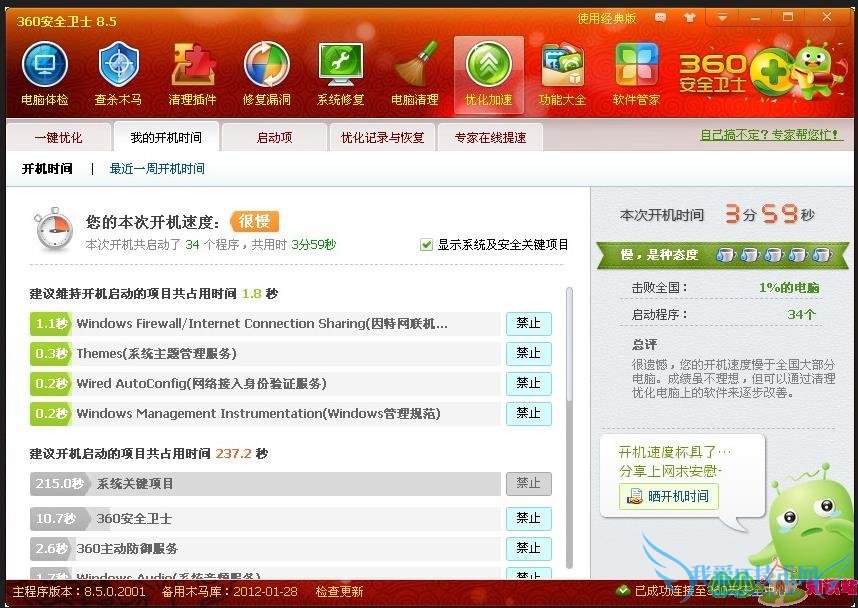Select 优化加速 optimization icon
858x608 pixels.
[489, 75]
